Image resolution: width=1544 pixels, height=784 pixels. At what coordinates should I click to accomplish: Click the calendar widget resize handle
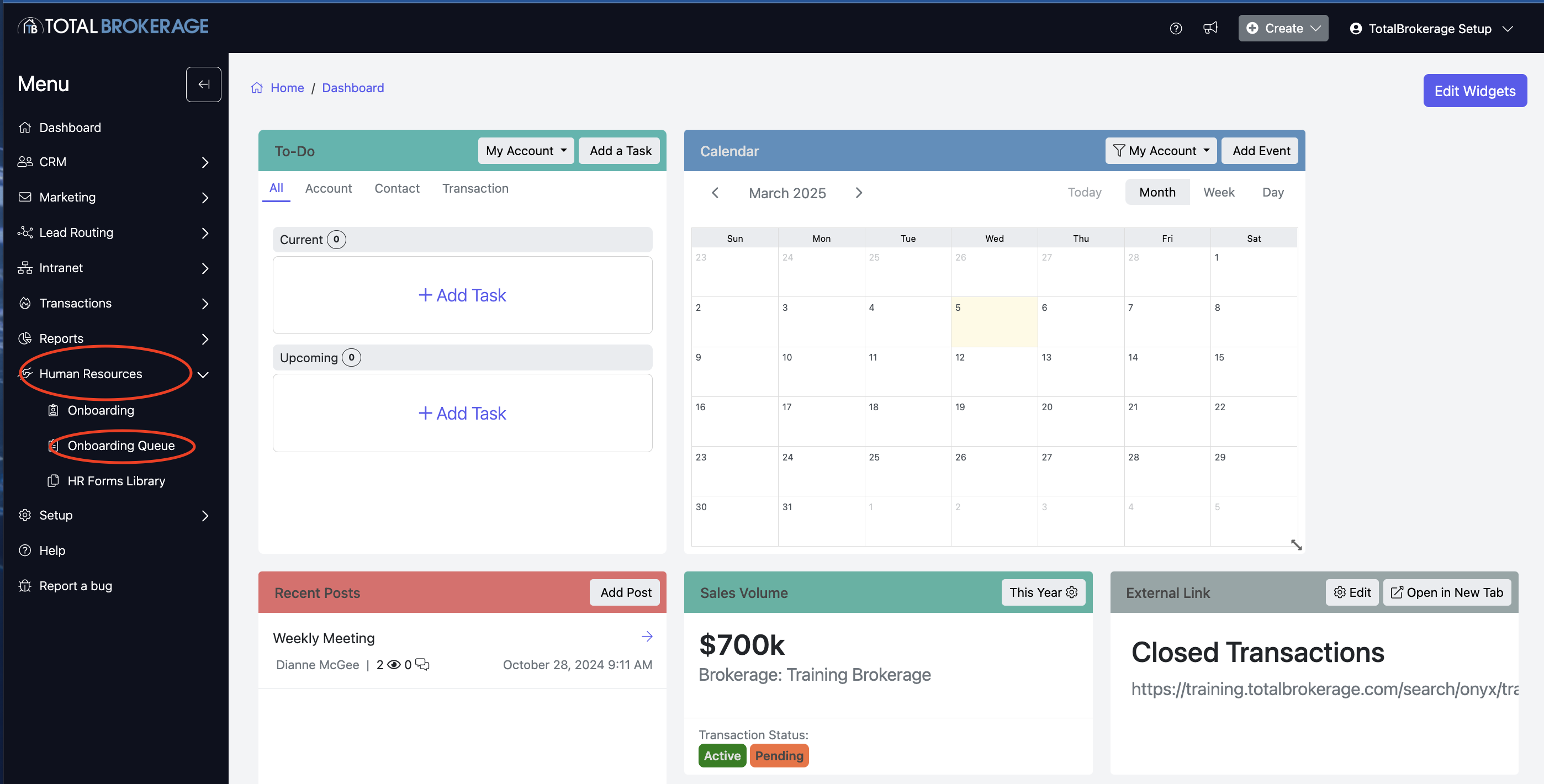click(1296, 545)
